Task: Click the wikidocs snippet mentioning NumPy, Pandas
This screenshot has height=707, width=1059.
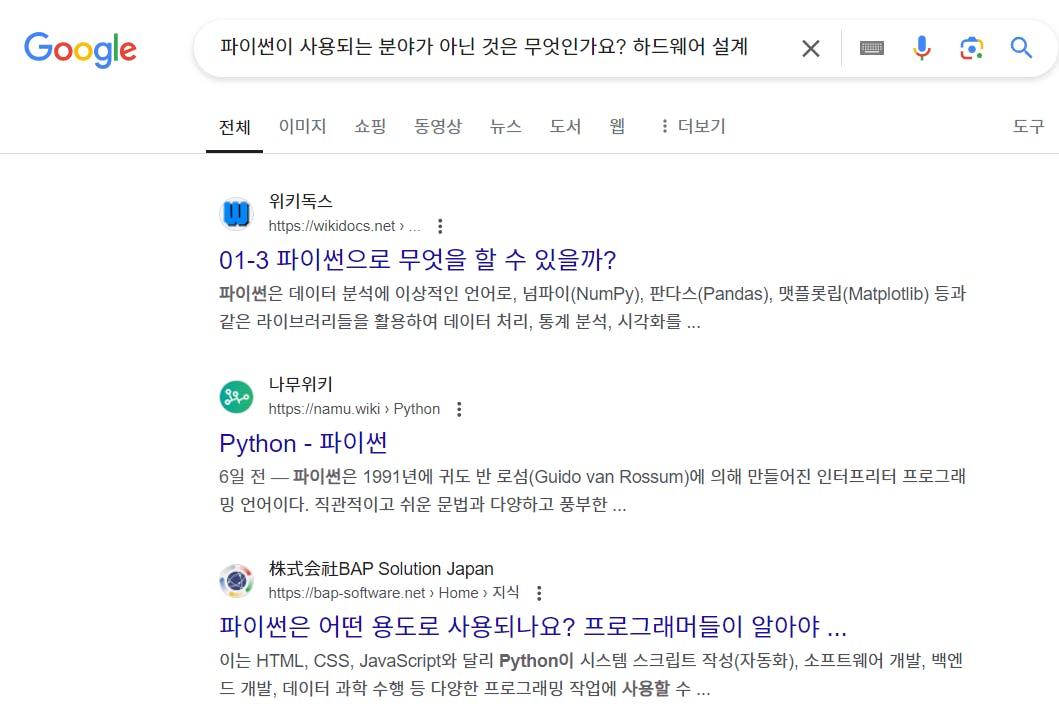Action: (x=592, y=307)
